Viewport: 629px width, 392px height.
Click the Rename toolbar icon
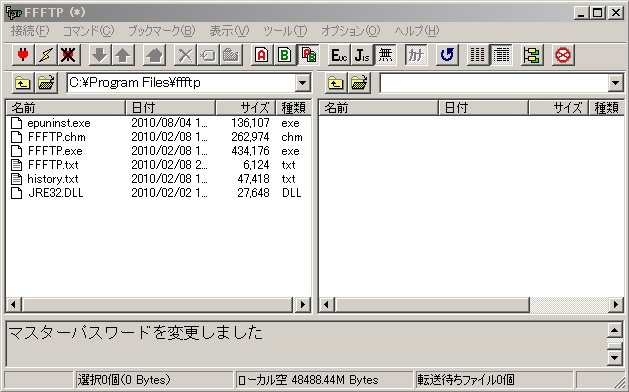[208, 55]
